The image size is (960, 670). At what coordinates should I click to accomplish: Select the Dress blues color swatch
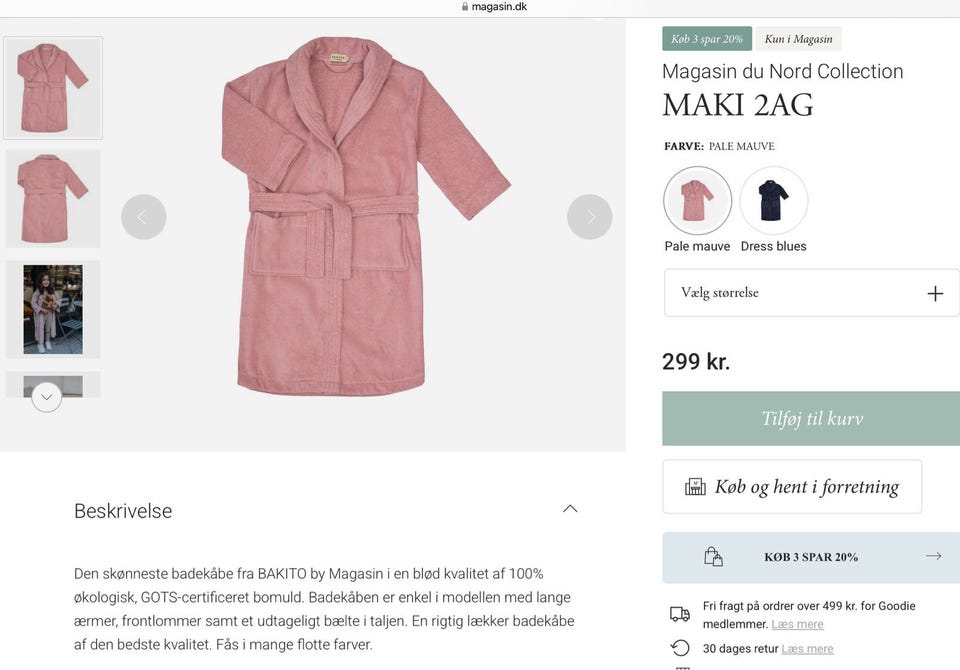774,201
